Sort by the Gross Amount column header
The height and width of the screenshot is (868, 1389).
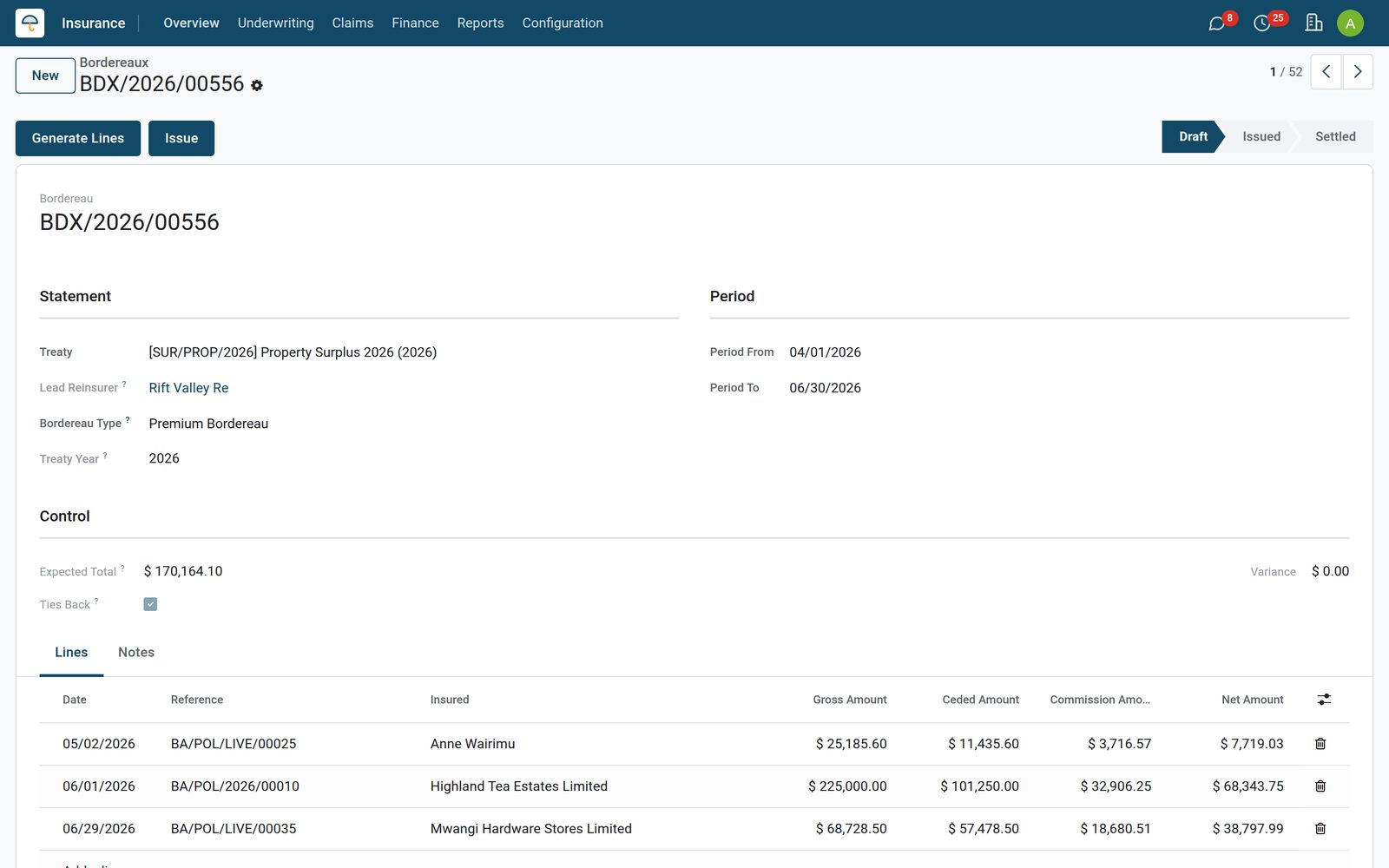[x=850, y=700]
